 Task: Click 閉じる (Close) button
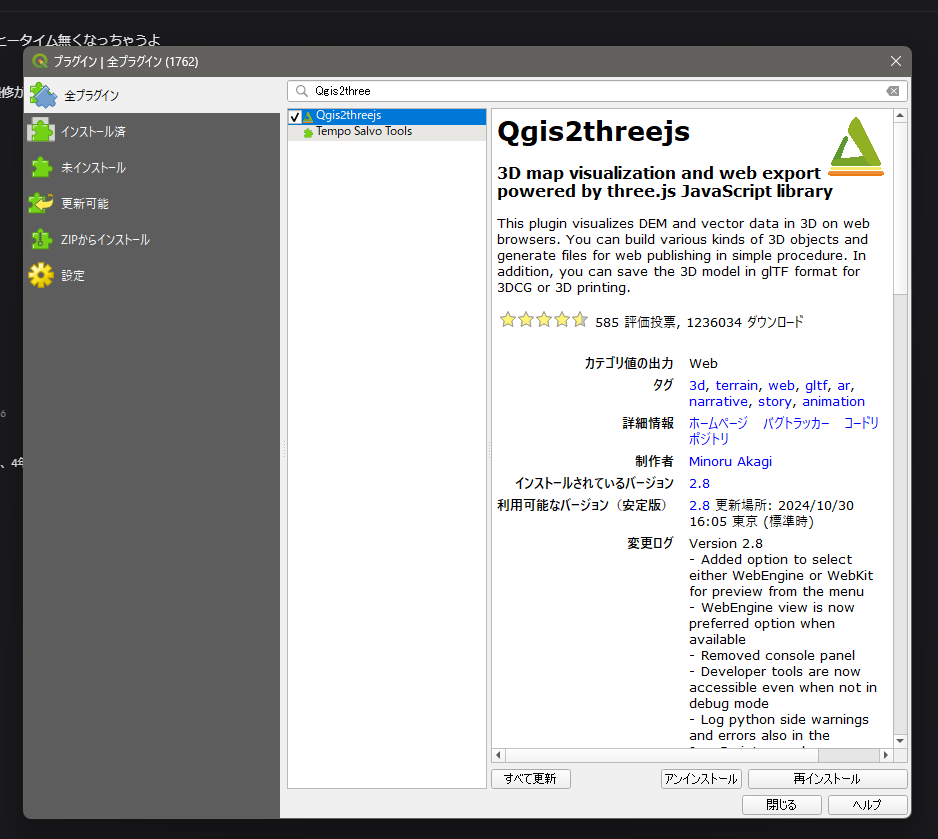pyautogui.click(x=782, y=805)
